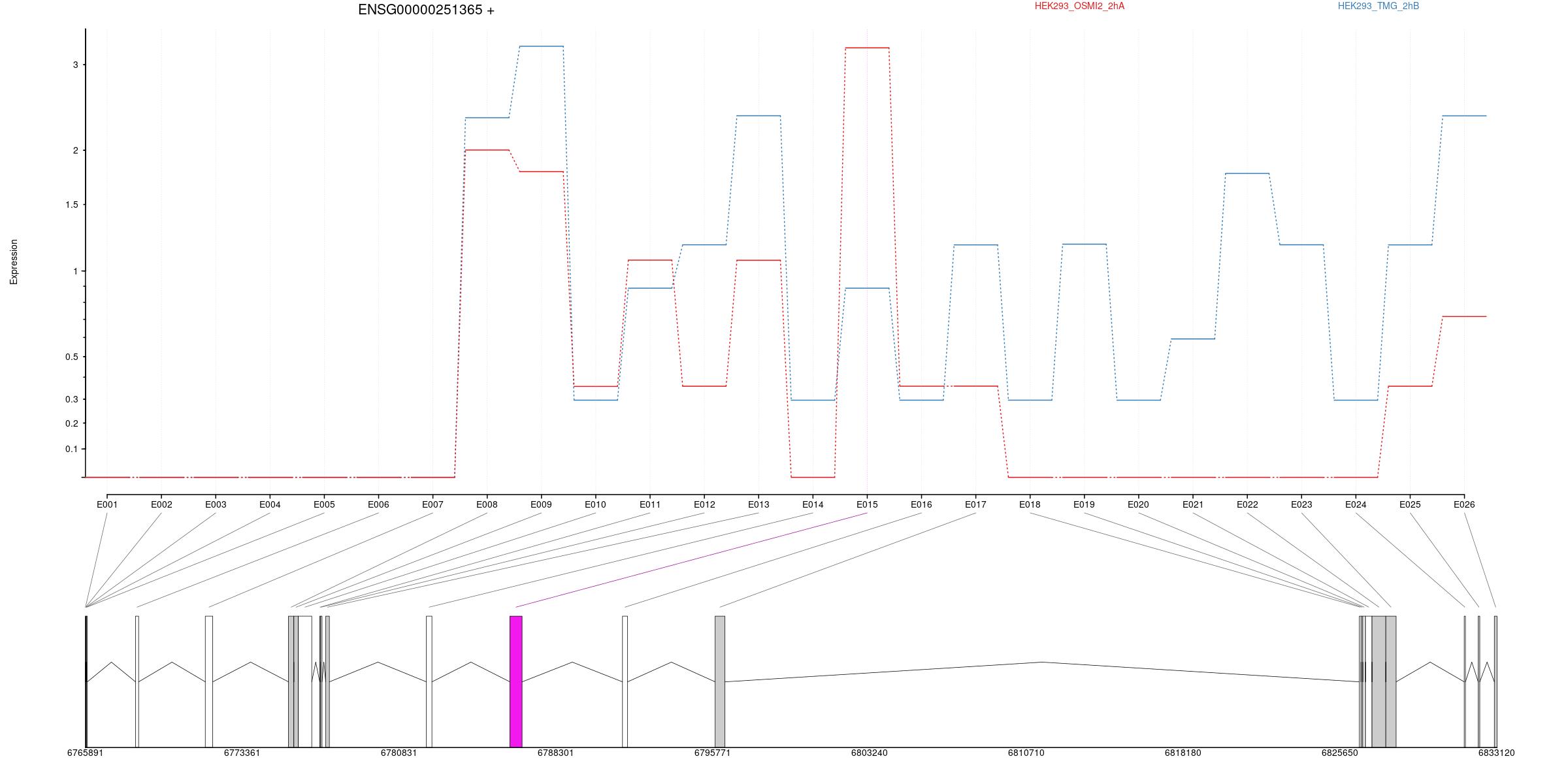Click genomic coordinate 6833120
Viewport: 1568px width, 784px height.
pyautogui.click(x=1496, y=753)
